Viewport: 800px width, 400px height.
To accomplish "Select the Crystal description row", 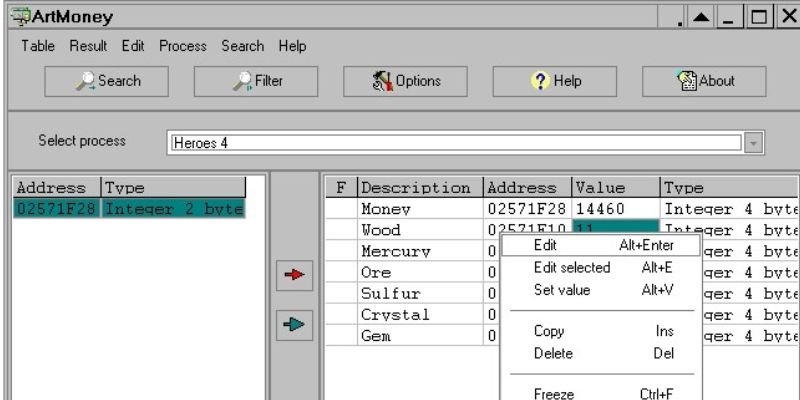I will click(x=420, y=315).
